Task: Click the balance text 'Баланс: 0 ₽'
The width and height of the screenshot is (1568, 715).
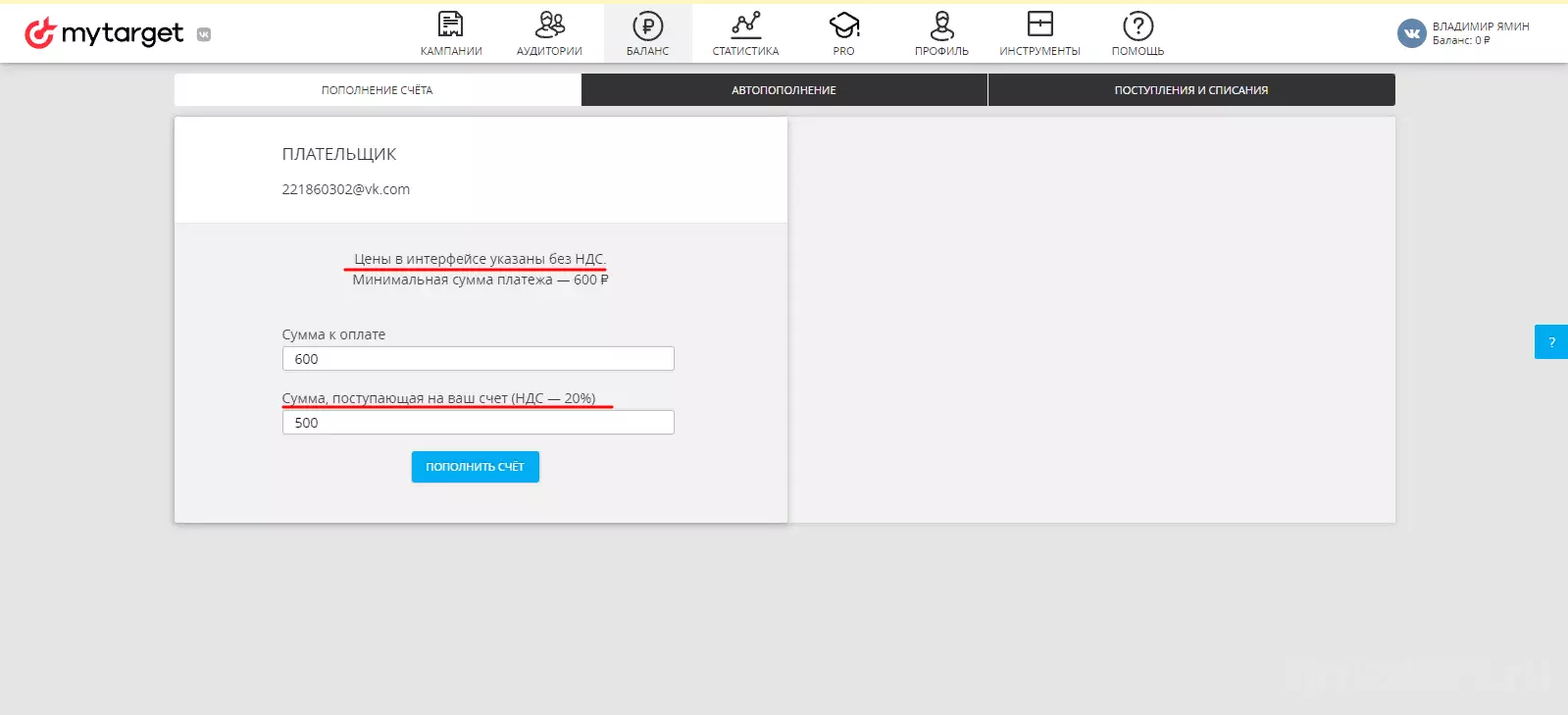Action: (x=1461, y=40)
